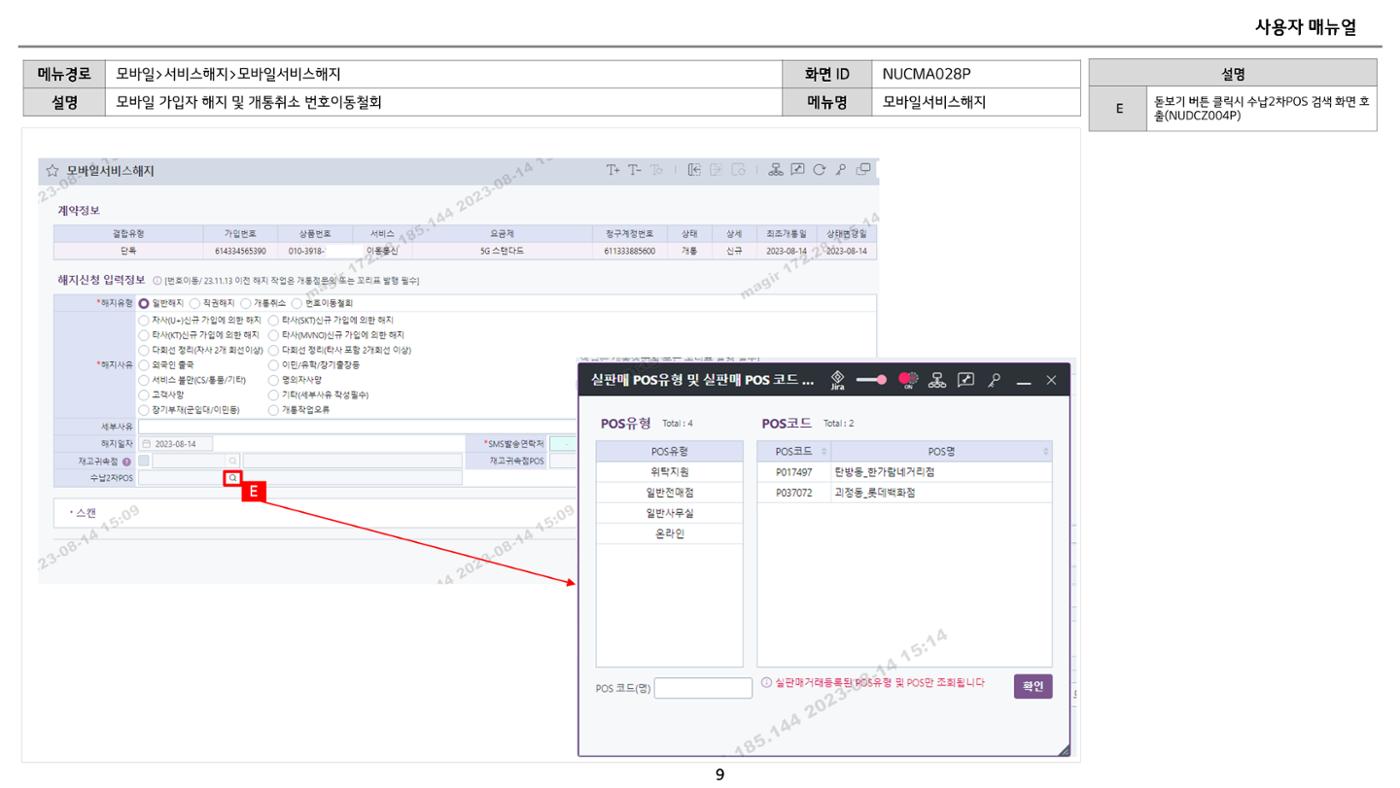
Task: Open new window icon in main toolbar
Action: [x=863, y=170]
